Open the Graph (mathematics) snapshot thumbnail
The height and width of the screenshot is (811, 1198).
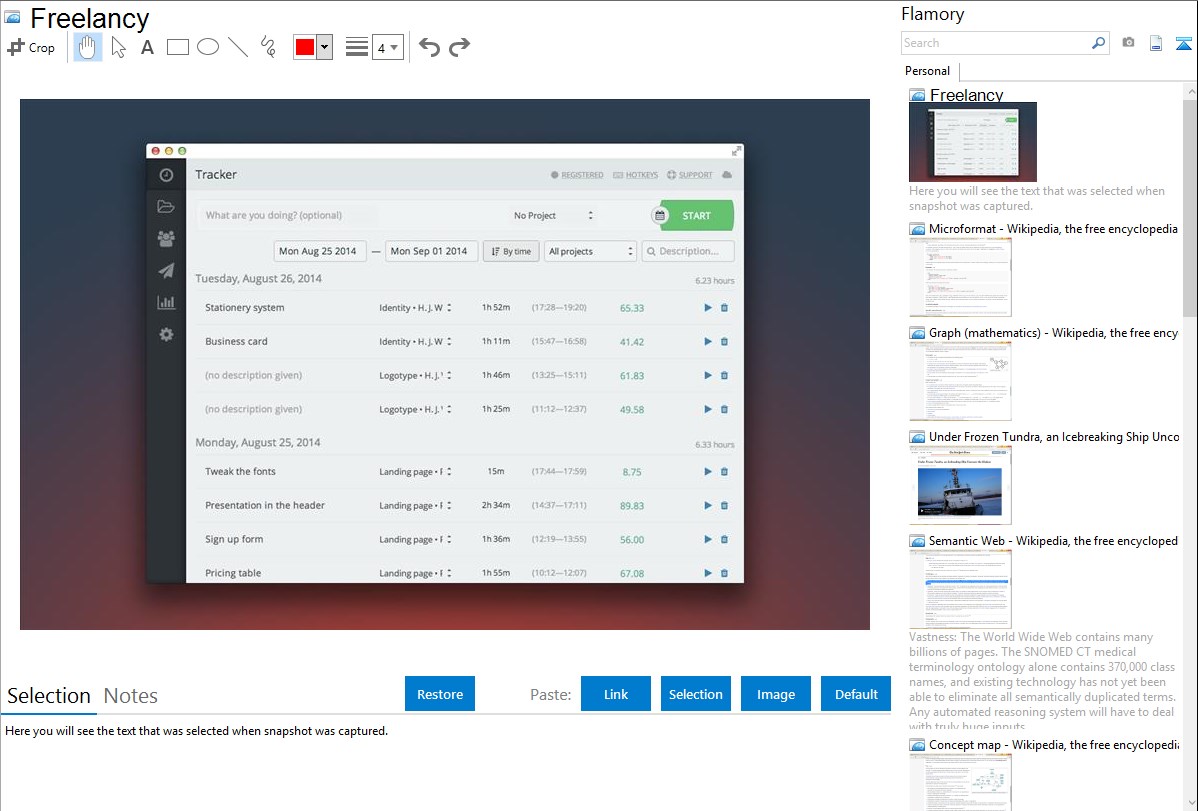pos(960,381)
